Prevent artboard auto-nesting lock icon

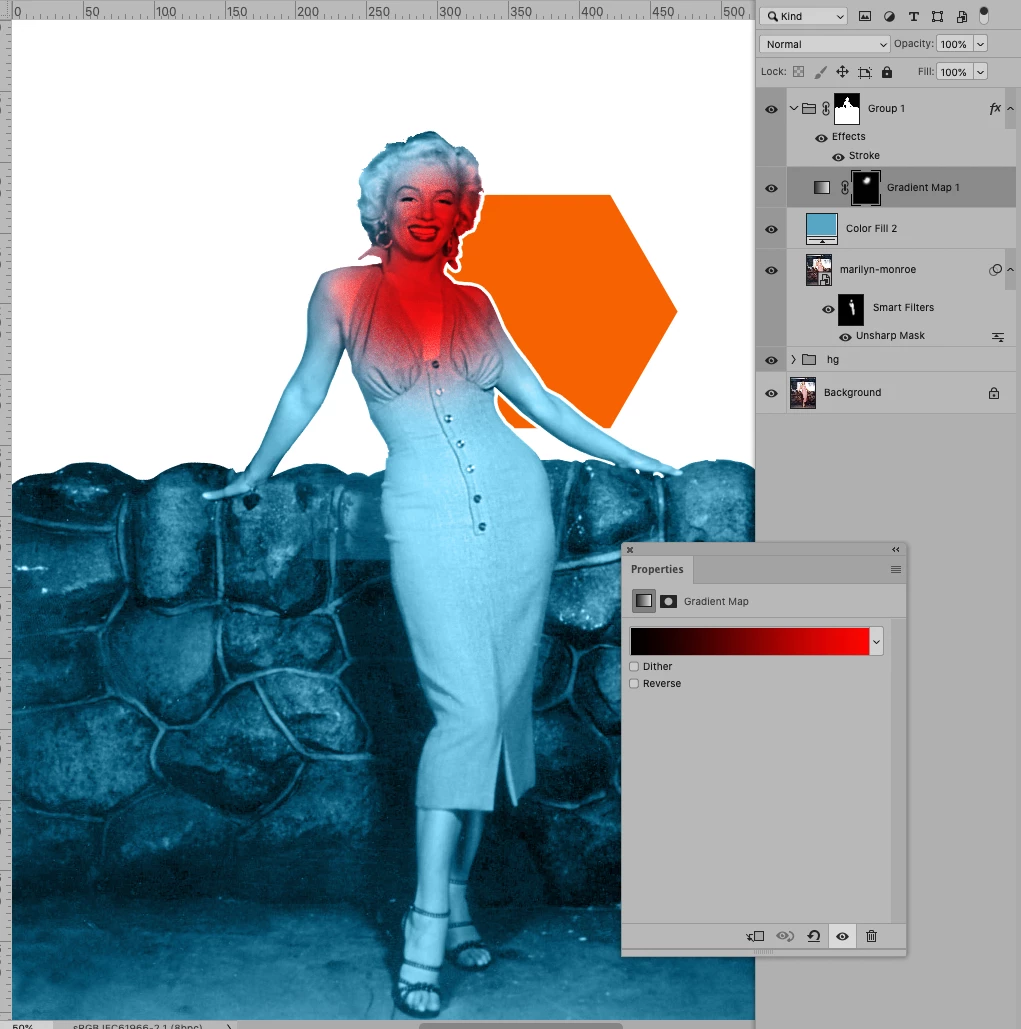point(865,72)
